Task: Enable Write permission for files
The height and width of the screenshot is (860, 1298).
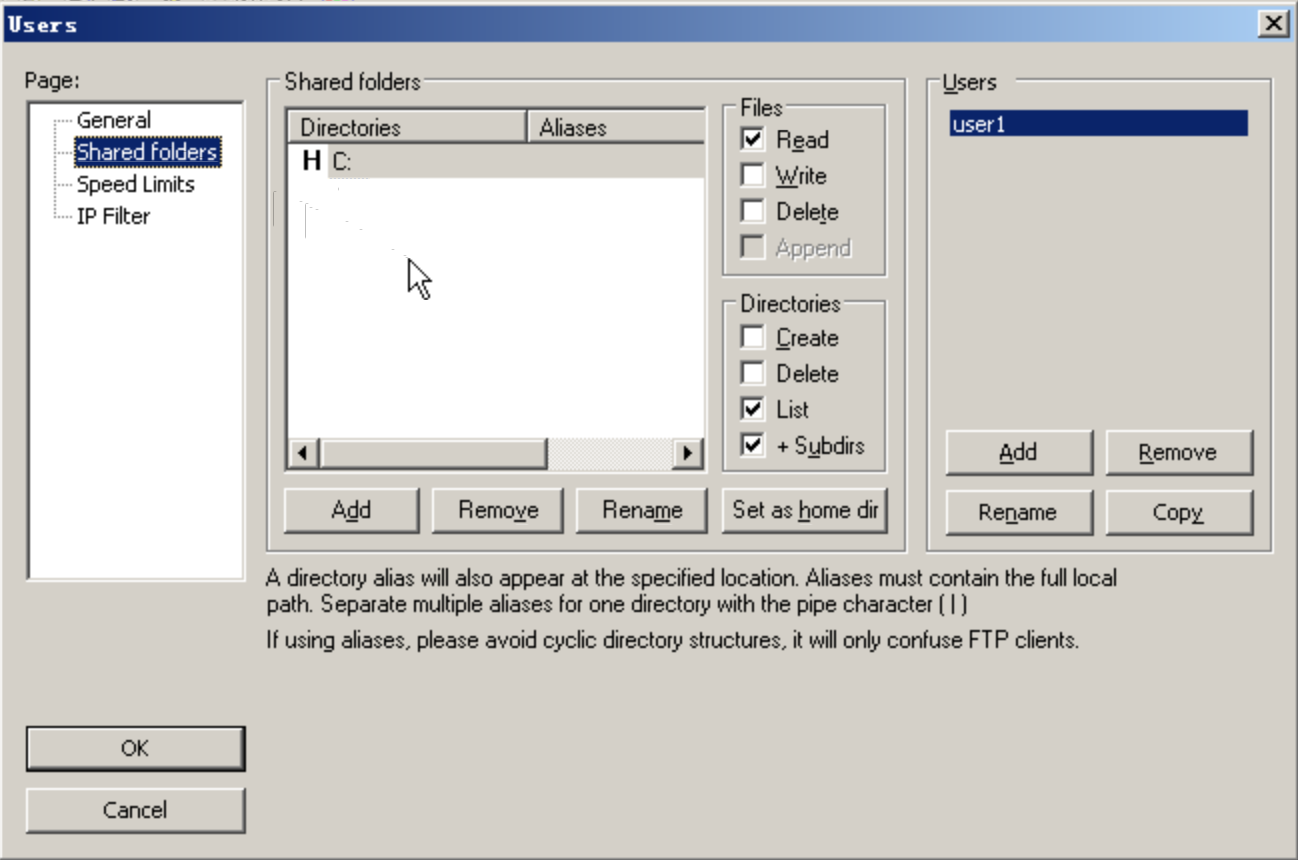Action: coord(753,176)
